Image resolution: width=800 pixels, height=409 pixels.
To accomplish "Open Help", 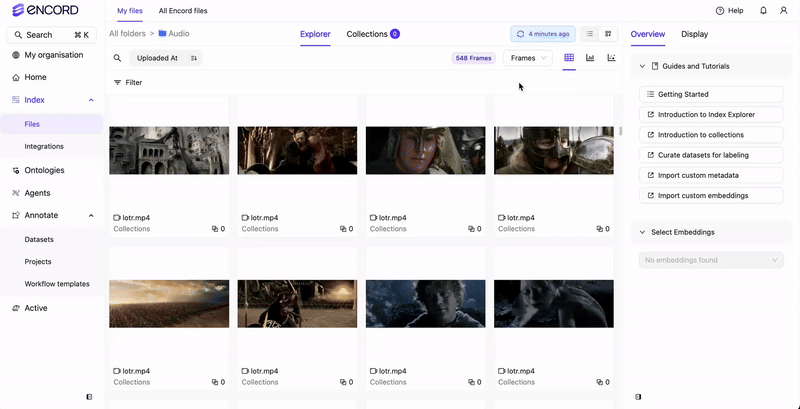I will click(730, 11).
